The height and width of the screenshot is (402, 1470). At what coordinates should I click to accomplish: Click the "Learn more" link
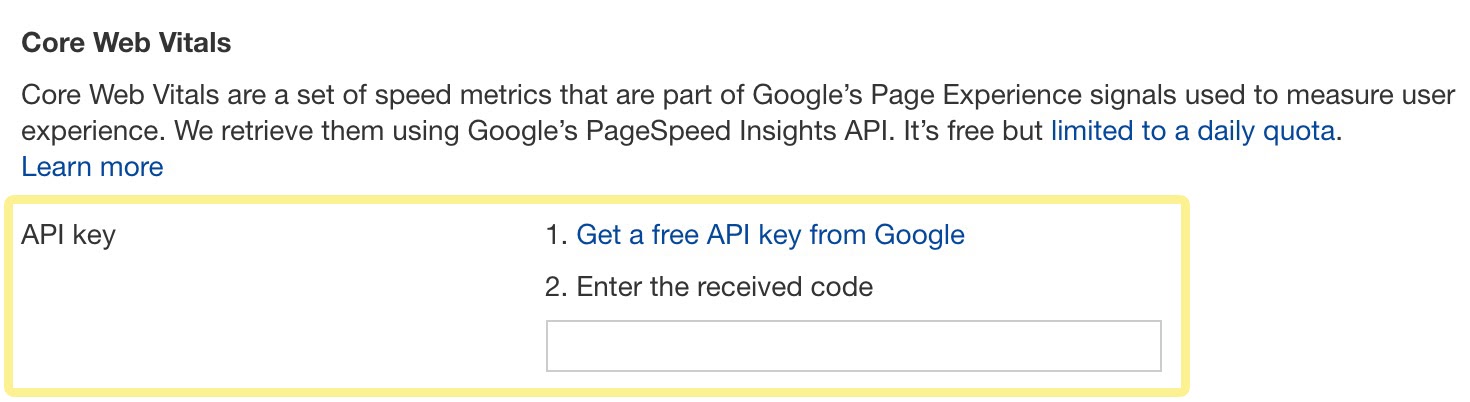coord(92,166)
